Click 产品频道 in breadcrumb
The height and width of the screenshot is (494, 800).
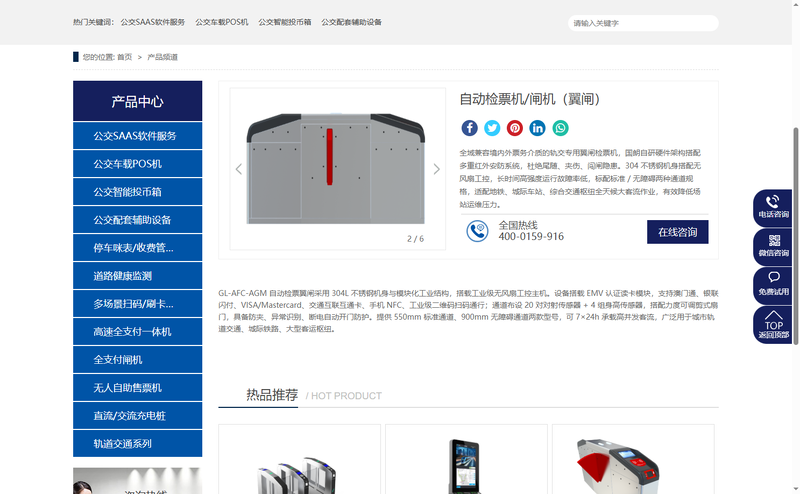(x=162, y=57)
